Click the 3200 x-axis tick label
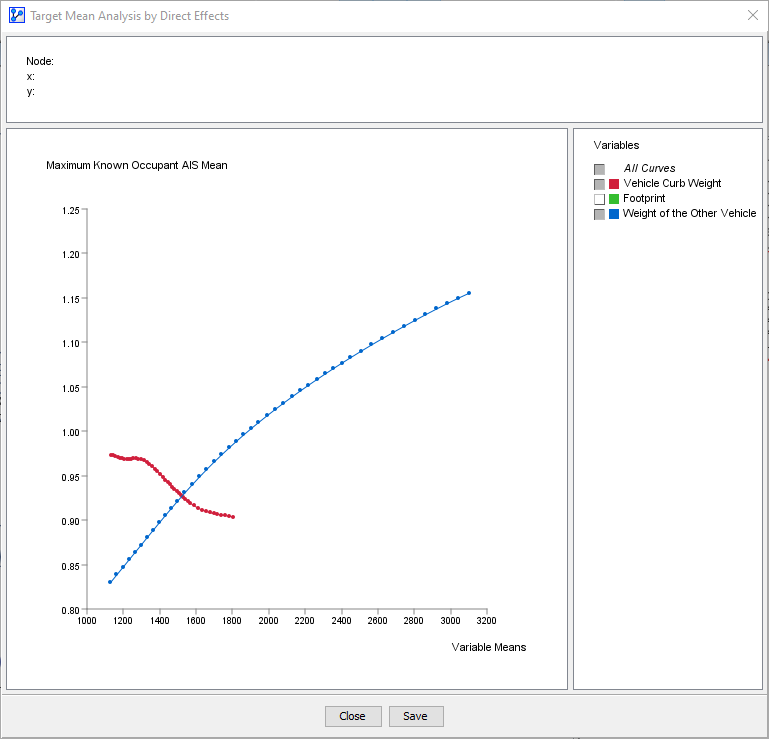This screenshot has height=739, width=769. 487,621
